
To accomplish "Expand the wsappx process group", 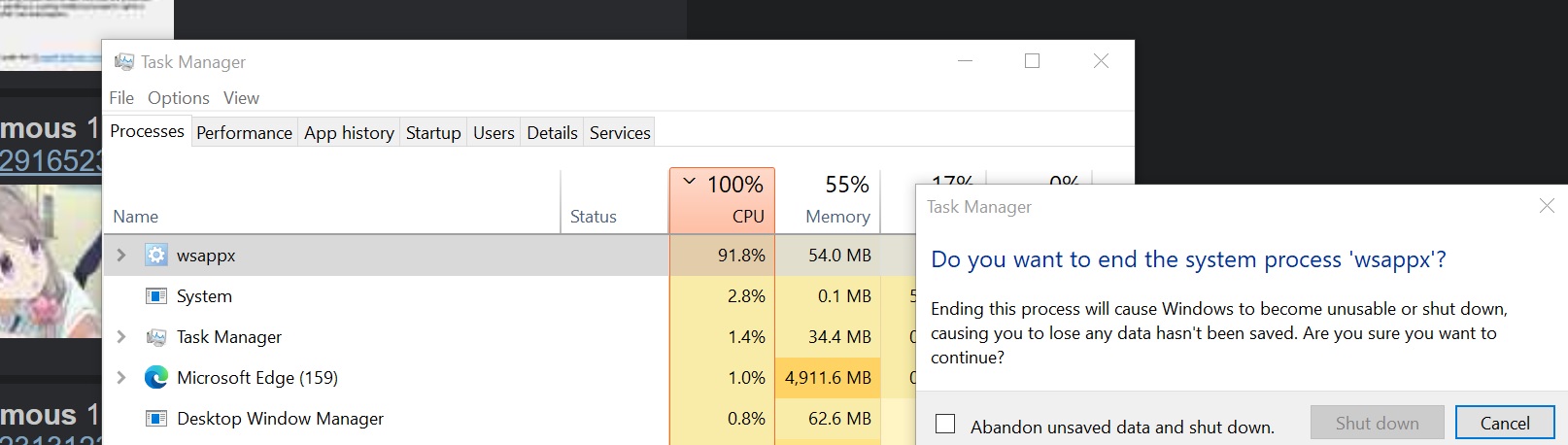I will click(x=121, y=256).
